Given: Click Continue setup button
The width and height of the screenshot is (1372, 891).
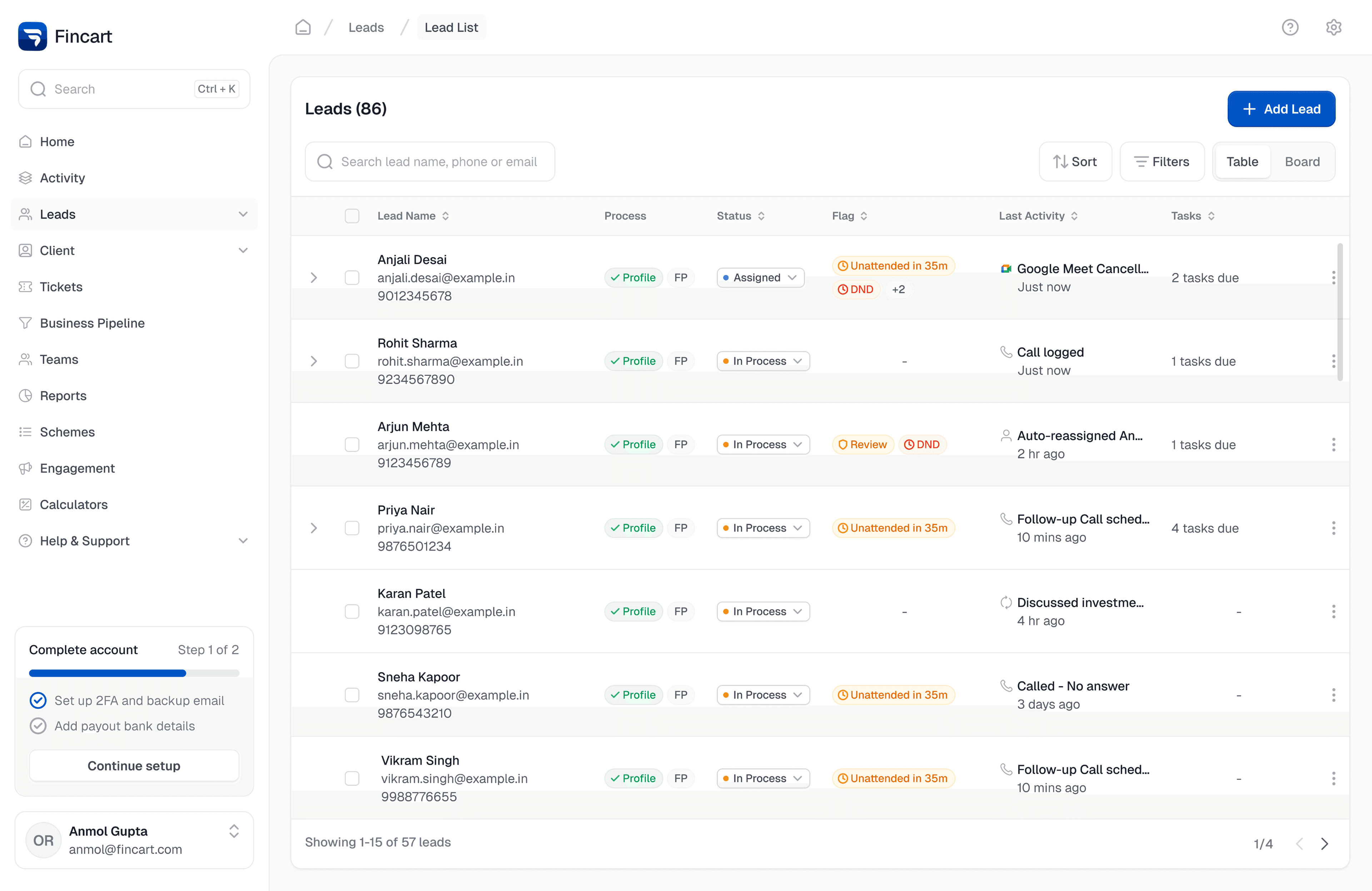Looking at the screenshot, I should (134, 766).
